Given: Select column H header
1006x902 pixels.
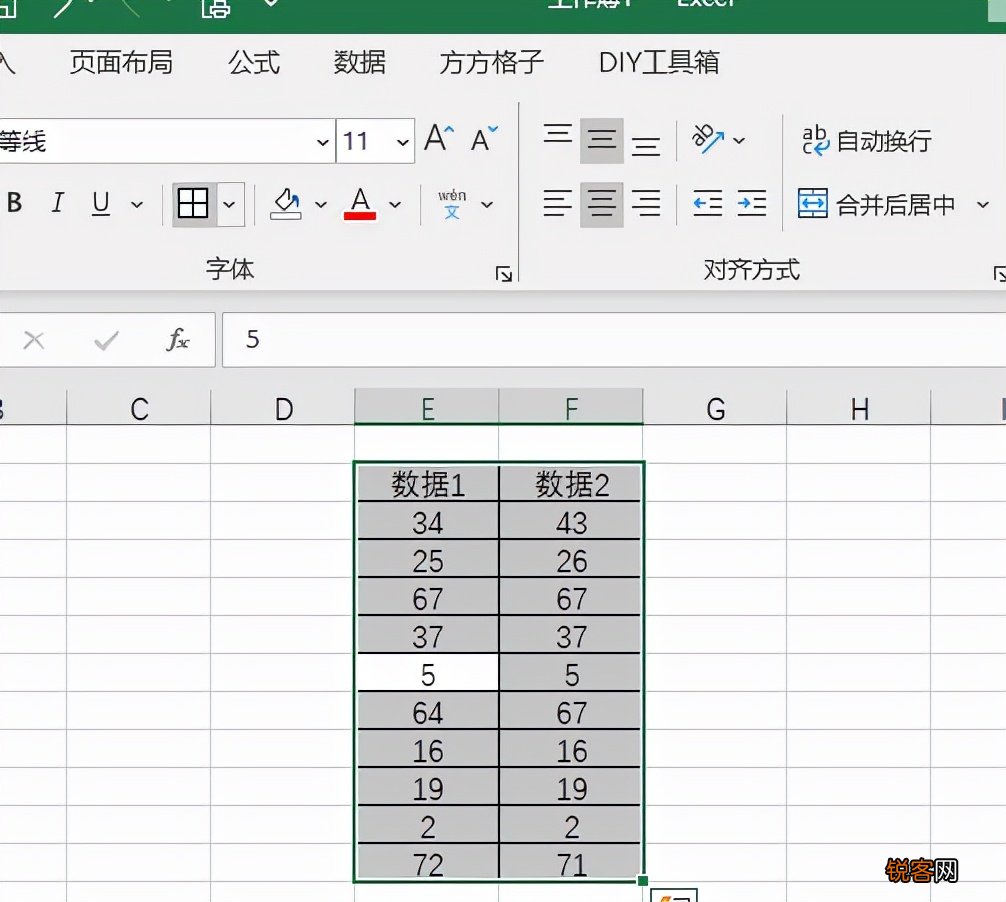Looking at the screenshot, I should [x=859, y=408].
